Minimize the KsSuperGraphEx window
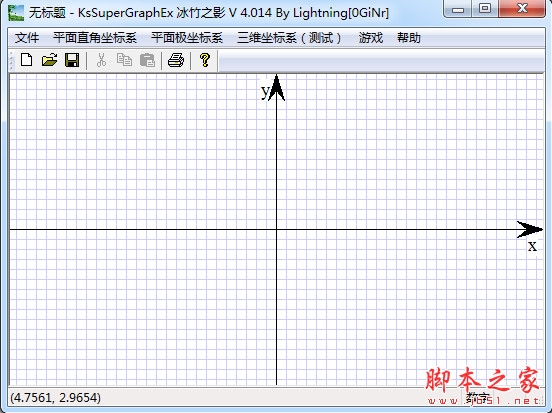Screen dimensions: 552x413 tap(458, 8)
